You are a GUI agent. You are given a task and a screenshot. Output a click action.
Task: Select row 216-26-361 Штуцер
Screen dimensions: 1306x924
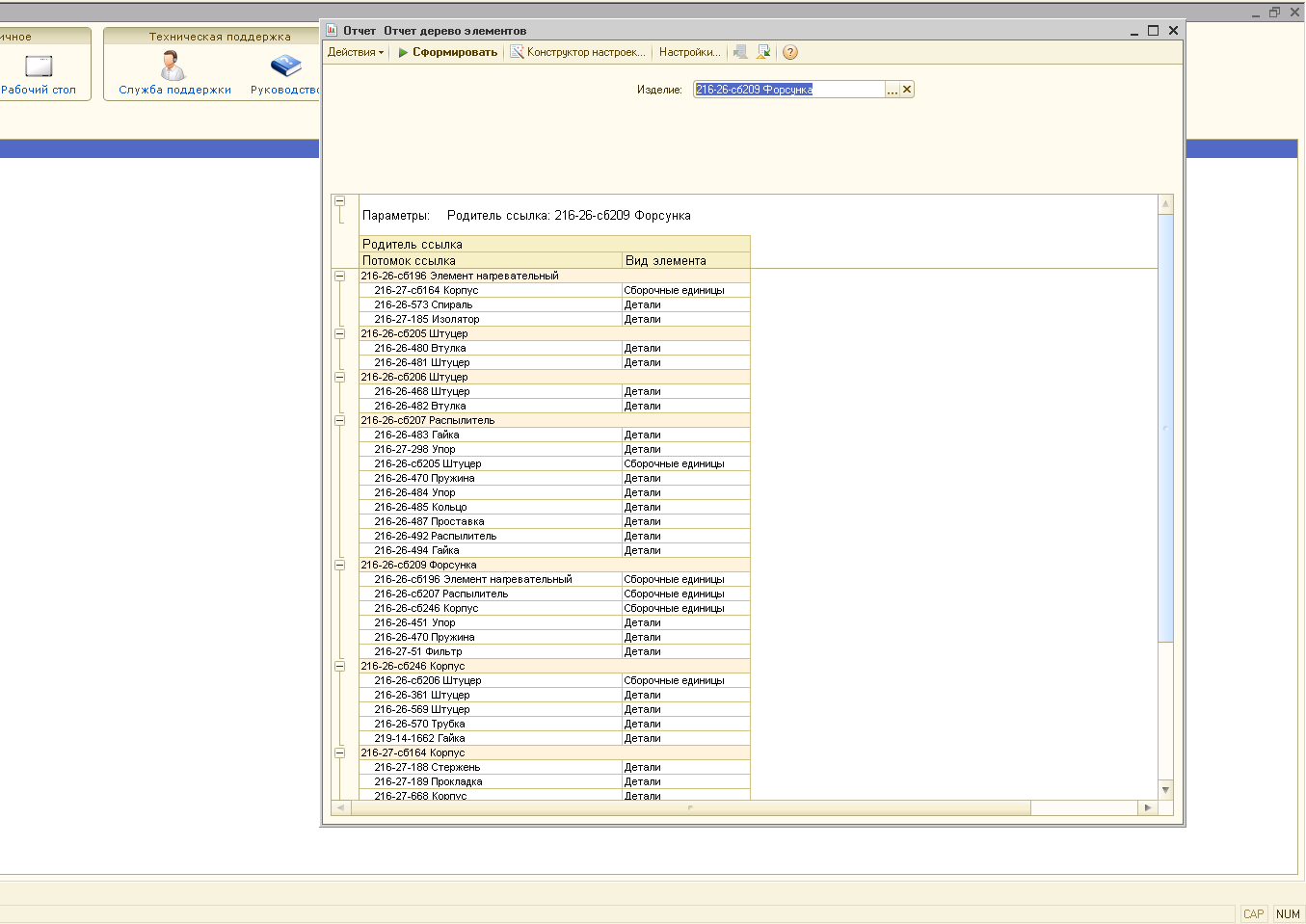pos(554,695)
